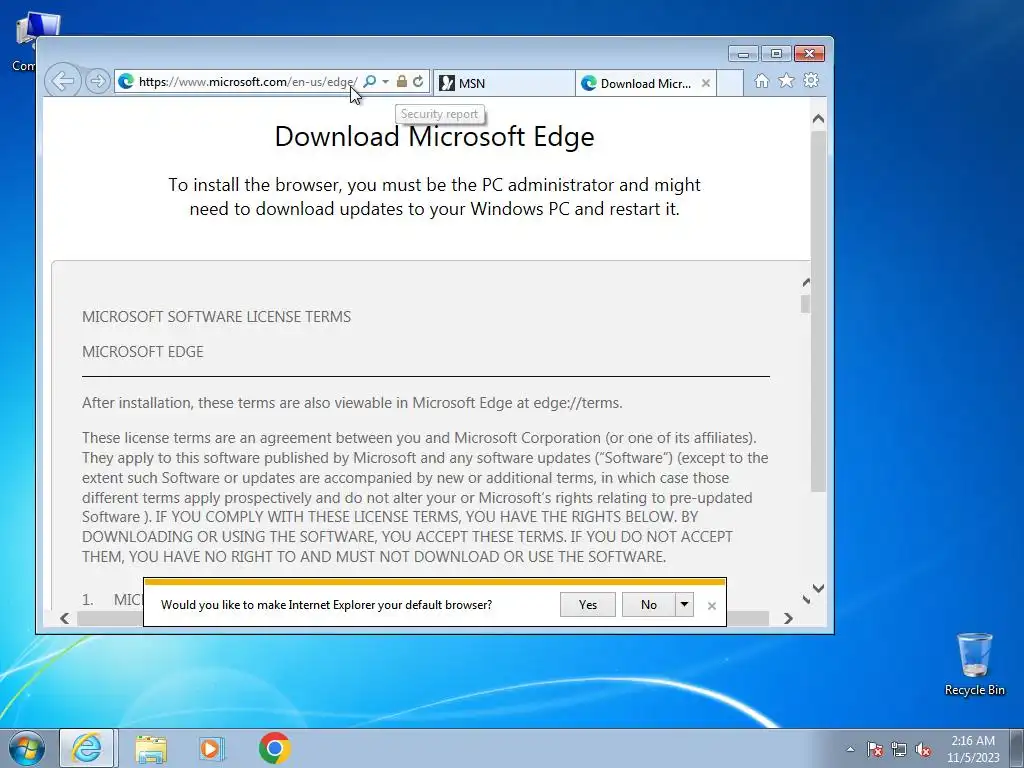Open the taskbar clock showing 2:16 AM
This screenshot has height=768, width=1024.
973,749
